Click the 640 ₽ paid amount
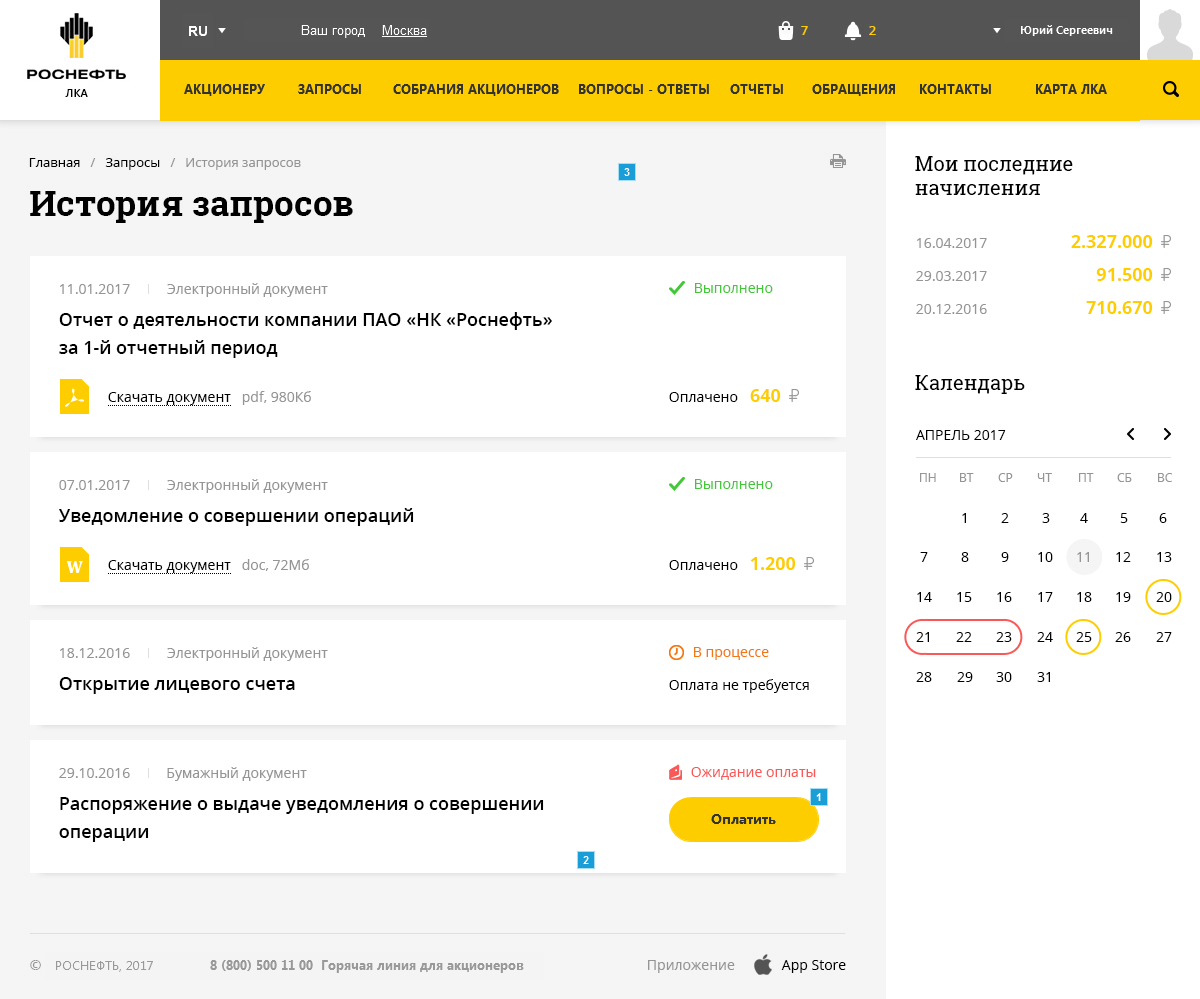Image resolution: width=1200 pixels, height=999 pixels. 774,396
